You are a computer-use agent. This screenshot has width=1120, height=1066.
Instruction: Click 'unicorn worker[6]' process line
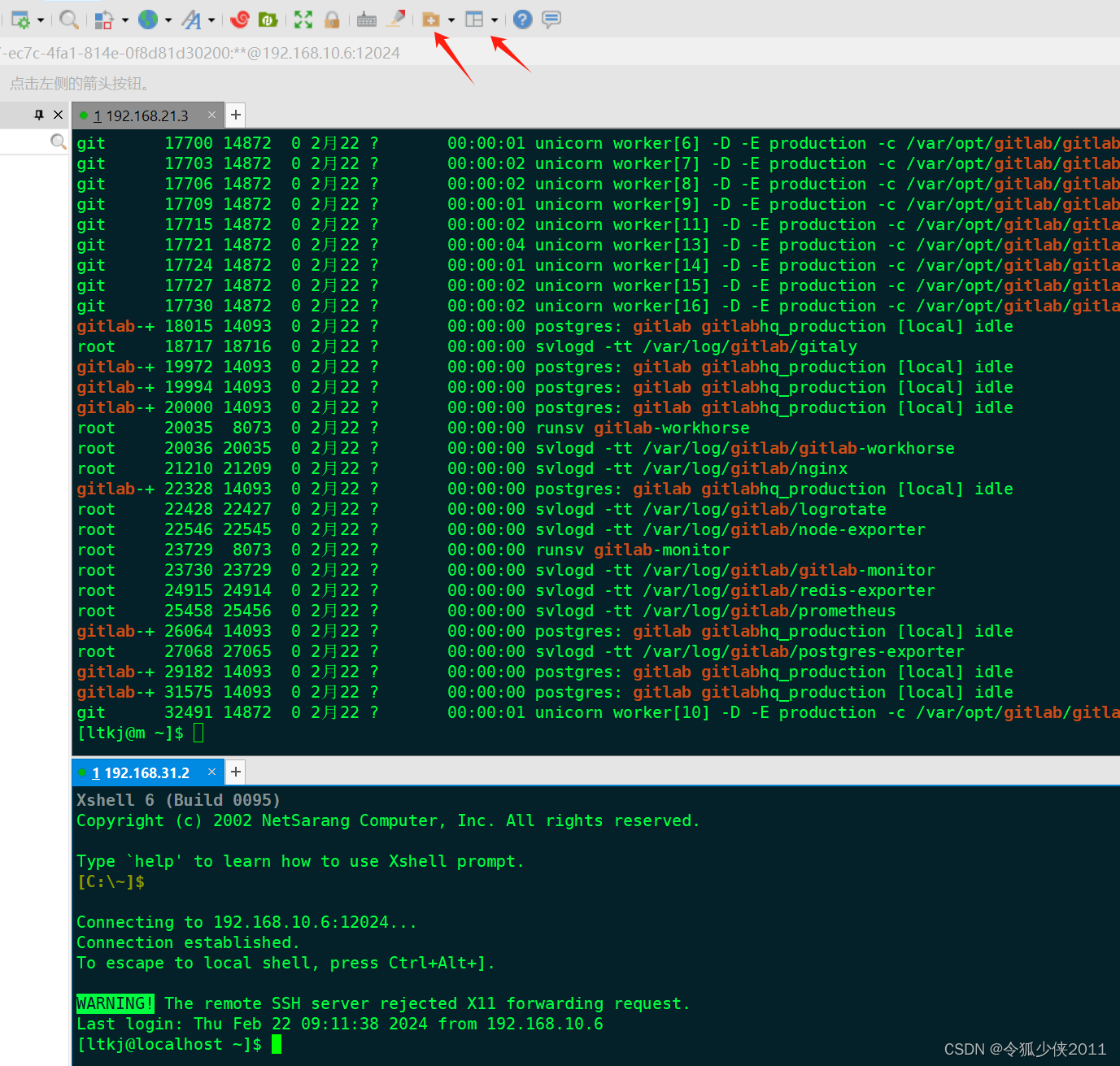point(598,143)
